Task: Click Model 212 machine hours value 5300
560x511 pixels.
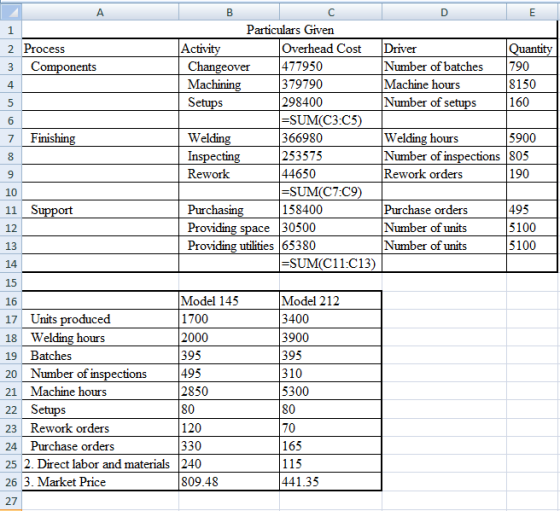Action: [x=331, y=391]
